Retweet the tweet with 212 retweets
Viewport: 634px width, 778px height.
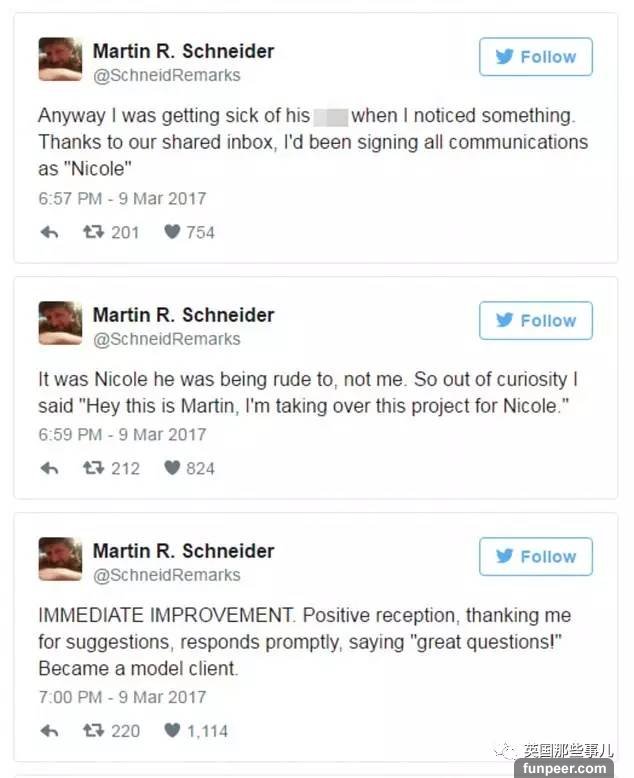93,468
